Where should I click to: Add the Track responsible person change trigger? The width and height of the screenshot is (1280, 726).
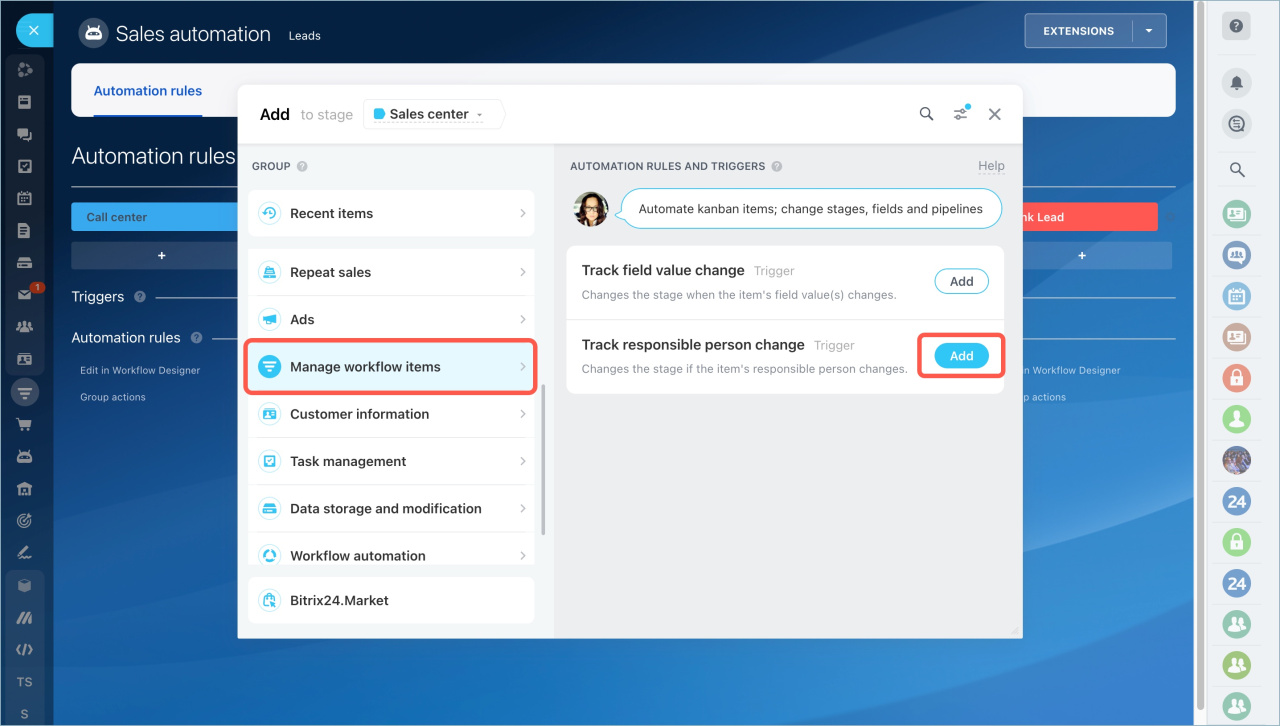961,356
